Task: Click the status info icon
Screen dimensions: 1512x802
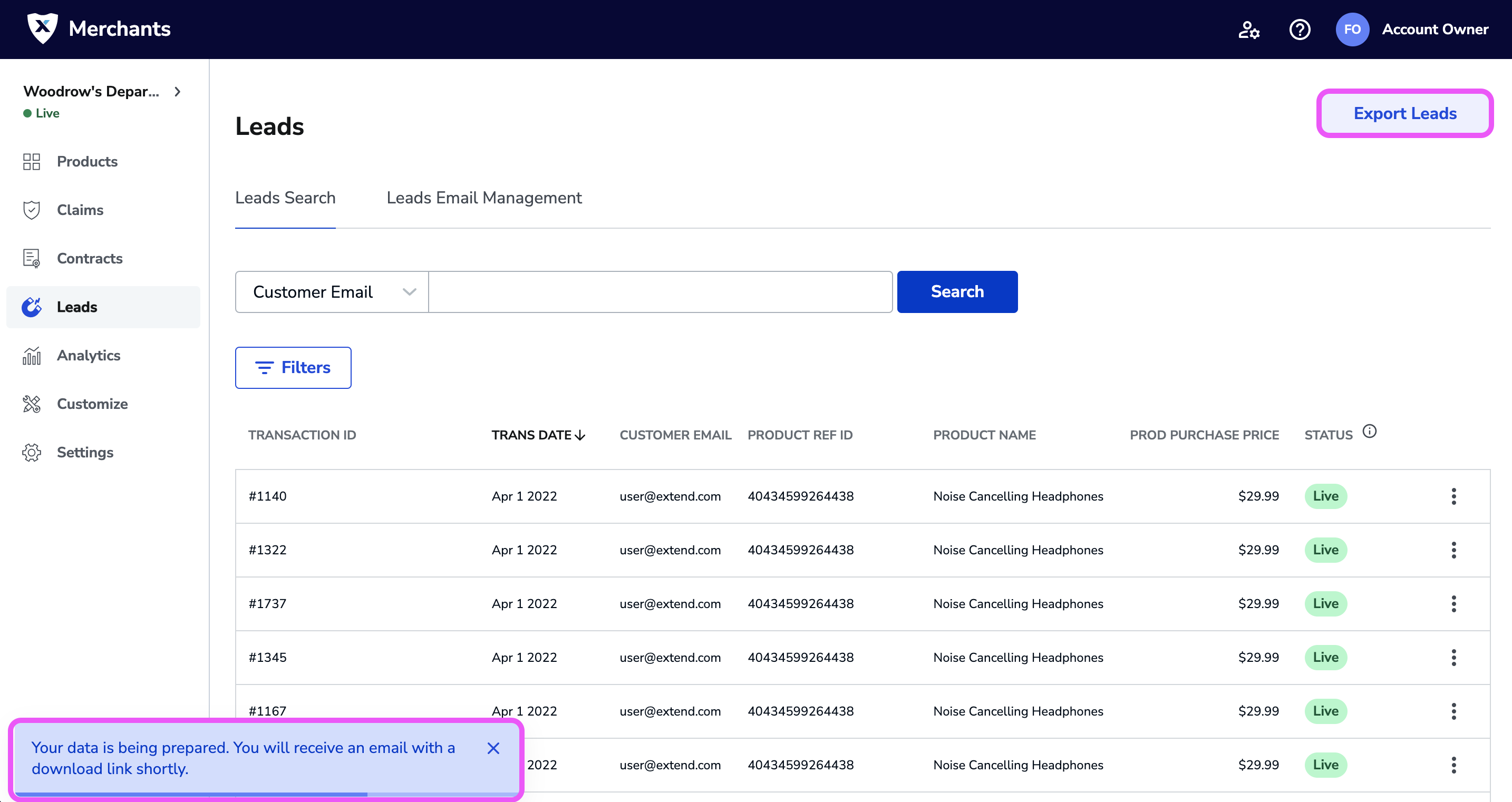Action: (x=1369, y=432)
